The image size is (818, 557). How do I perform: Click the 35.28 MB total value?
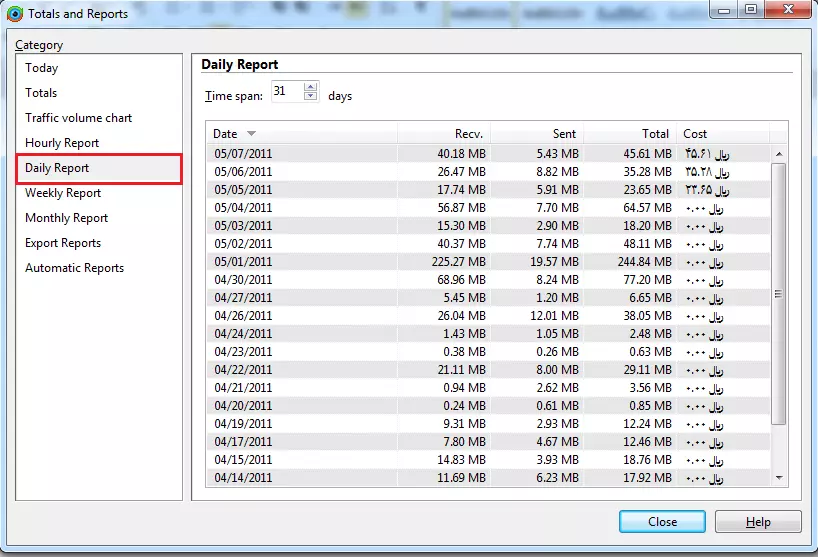[x=647, y=172]
